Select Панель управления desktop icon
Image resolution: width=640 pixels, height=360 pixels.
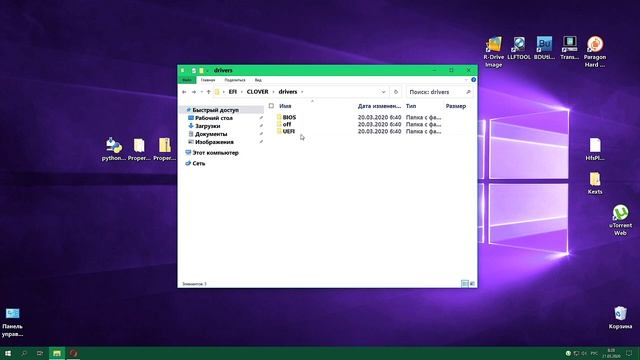13,322
